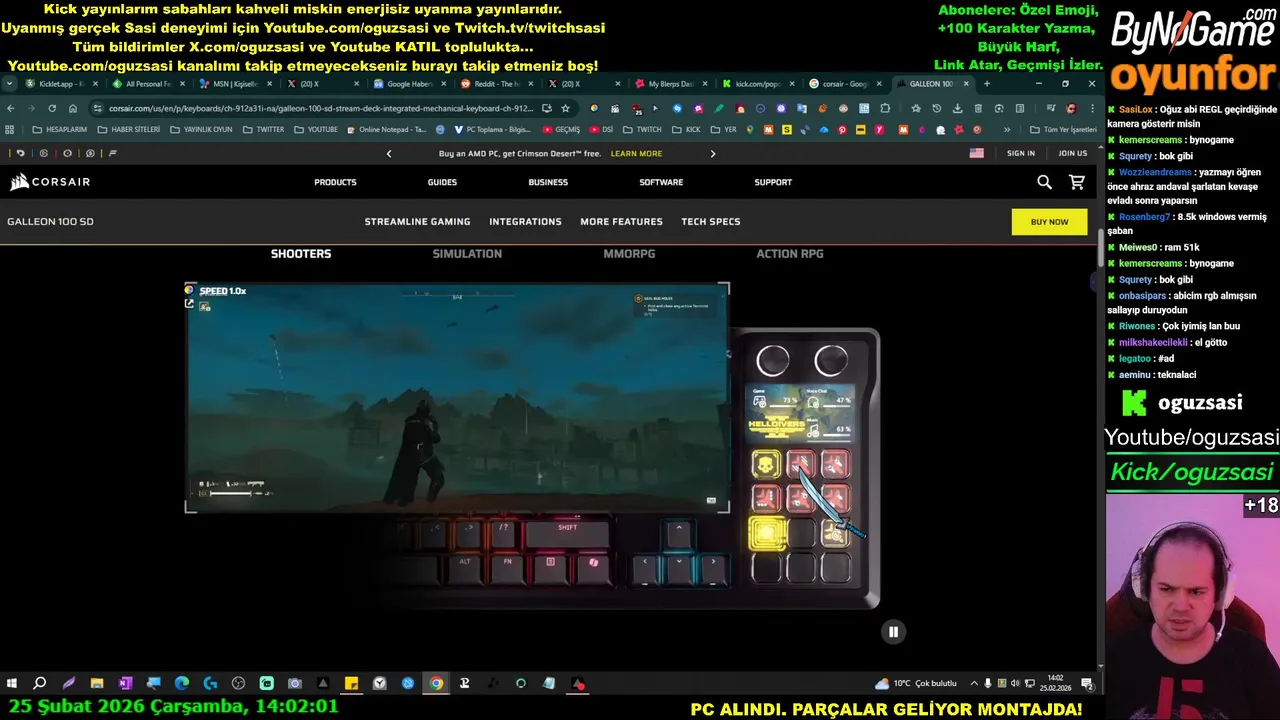
Task: Switch to Reddit browser tab
Action: (497, 84)
